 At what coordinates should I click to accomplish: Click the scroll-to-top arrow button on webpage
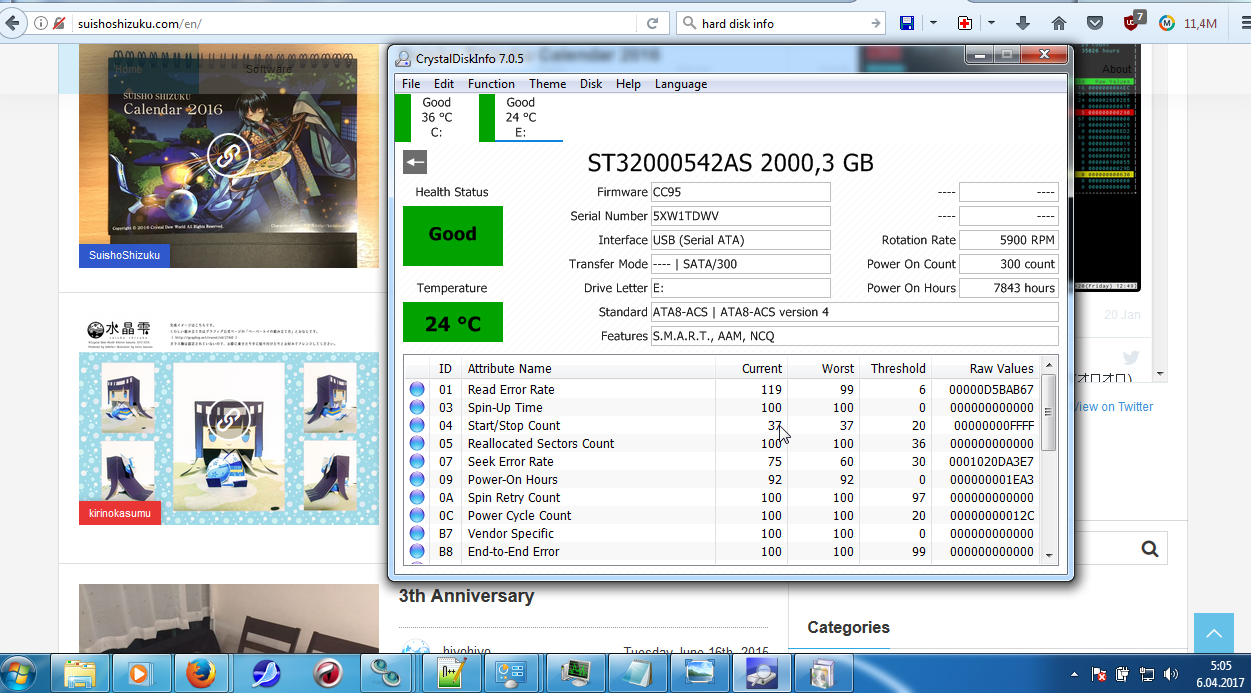tap(1213, 634)
